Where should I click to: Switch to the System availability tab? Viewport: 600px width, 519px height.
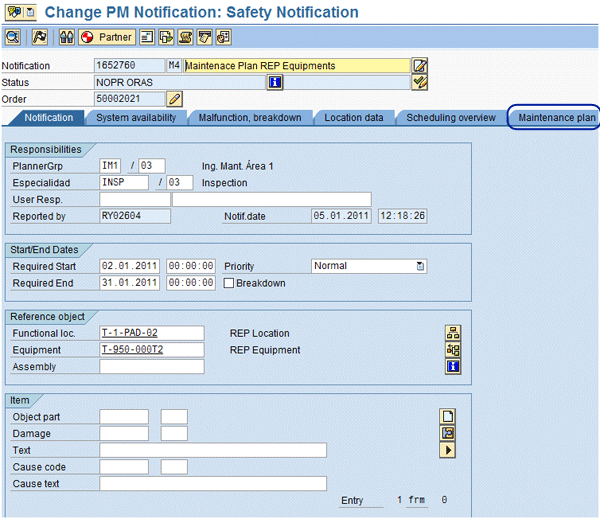click(136, 118)
